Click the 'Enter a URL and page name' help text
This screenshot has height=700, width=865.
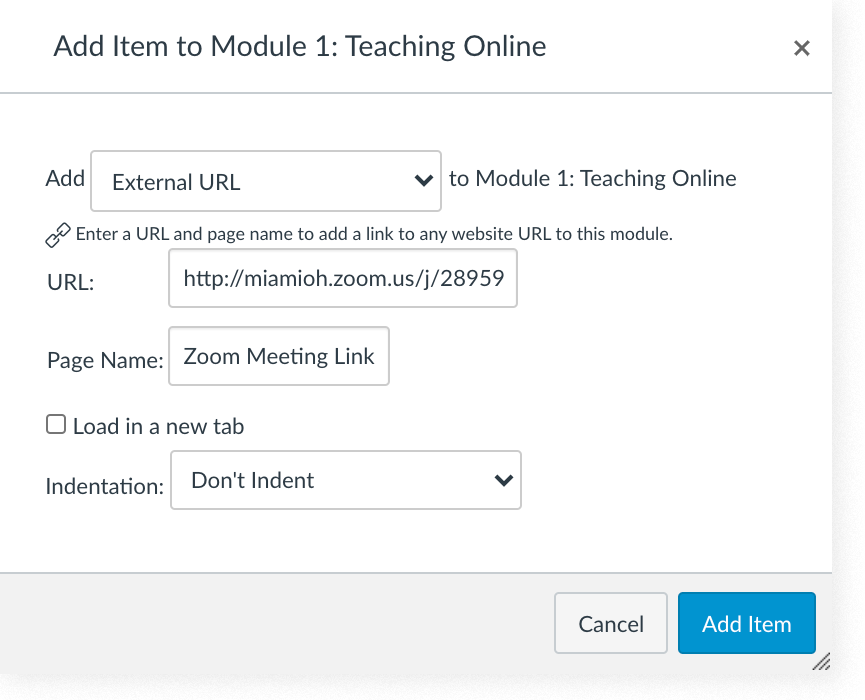click(x=374, y=235)
